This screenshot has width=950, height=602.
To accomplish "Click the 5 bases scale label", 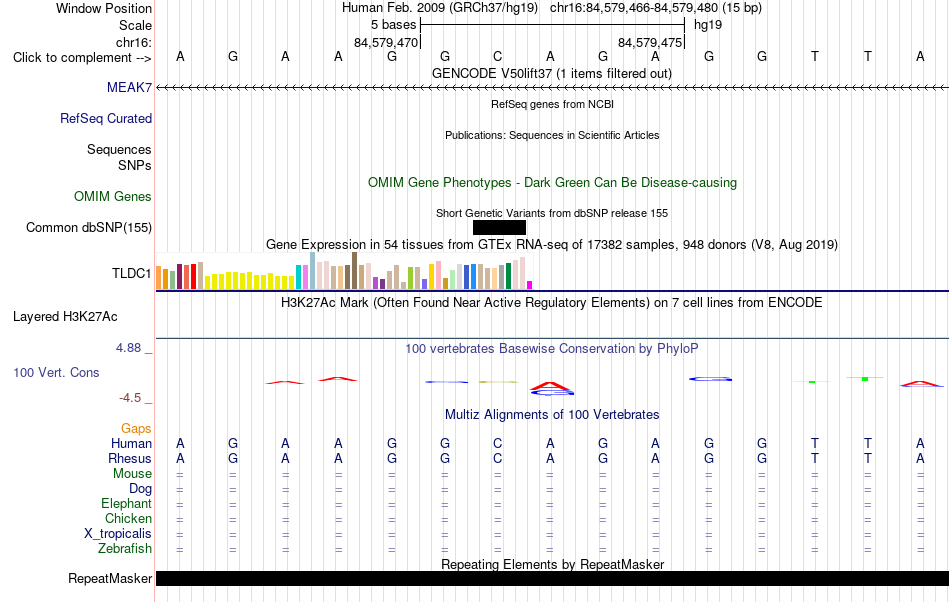I will coord(394,25).
